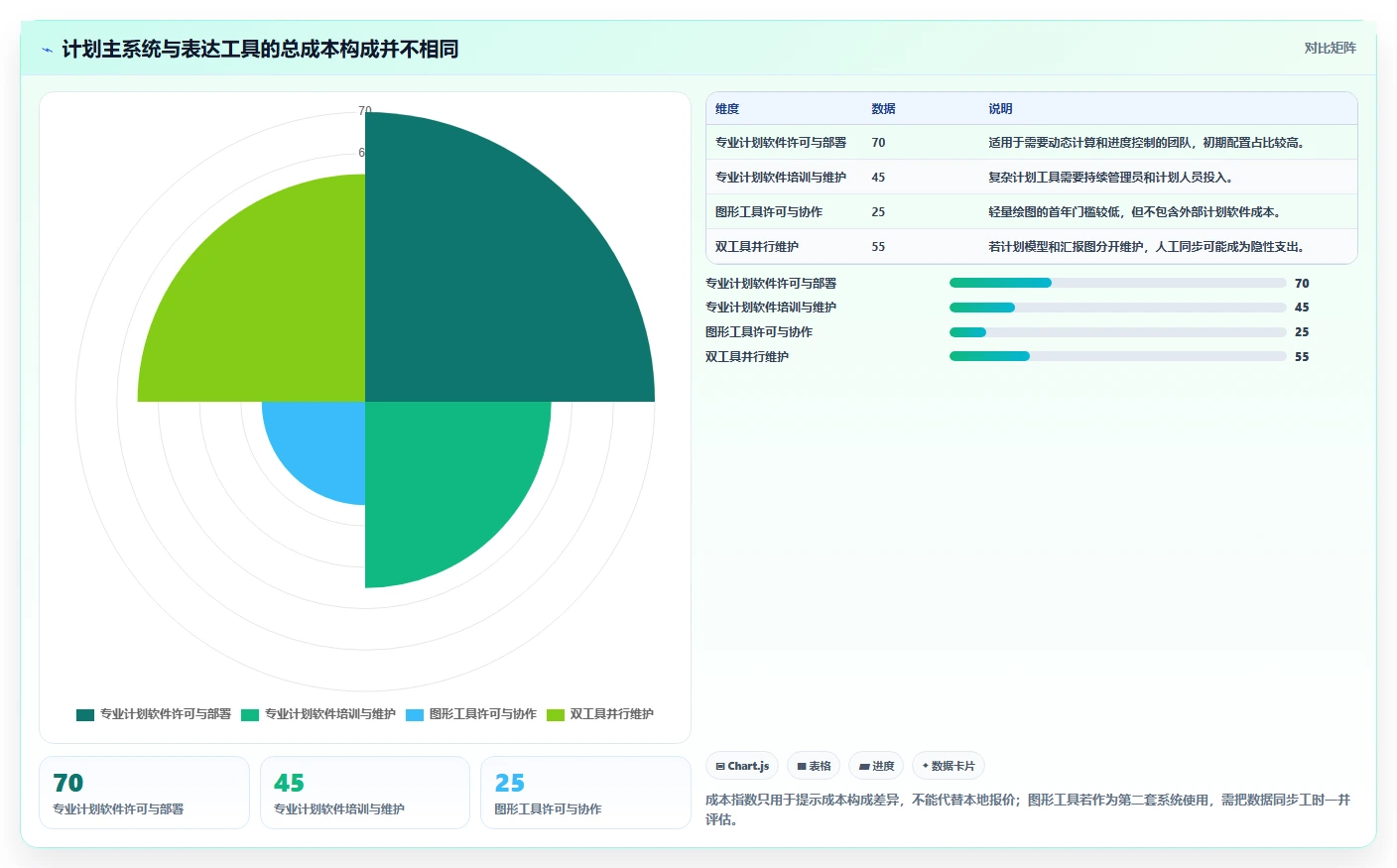Click progress bar for 专业计划软件许可与部署
Screen dimensions: 1397x868
click(1118, 283)
